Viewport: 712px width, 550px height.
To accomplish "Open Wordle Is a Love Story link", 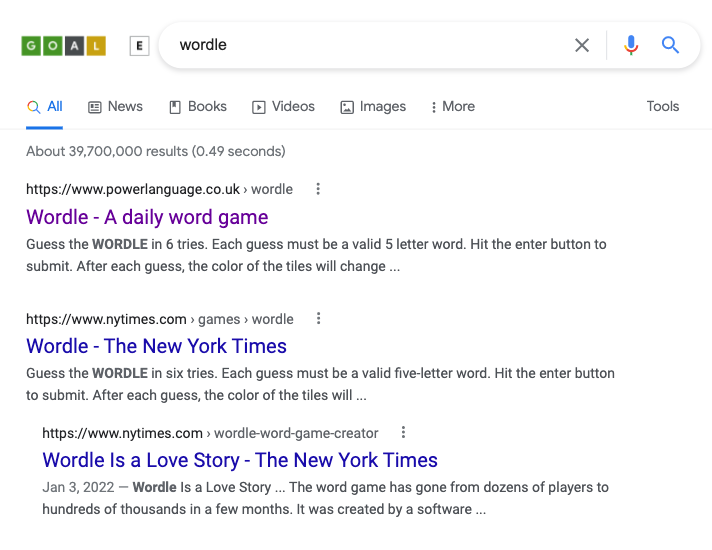I will click(x=240, y=460).
